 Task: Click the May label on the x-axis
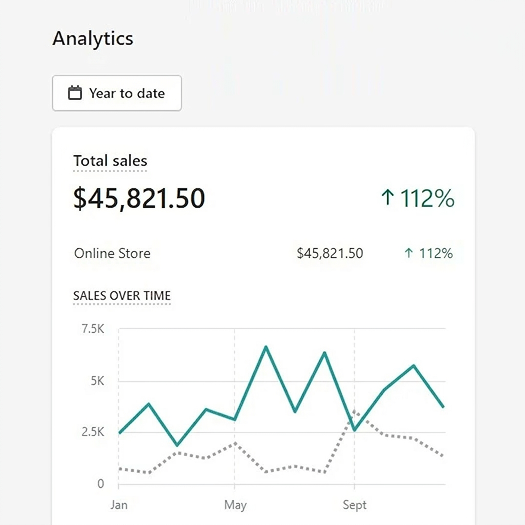coord(235,505)
